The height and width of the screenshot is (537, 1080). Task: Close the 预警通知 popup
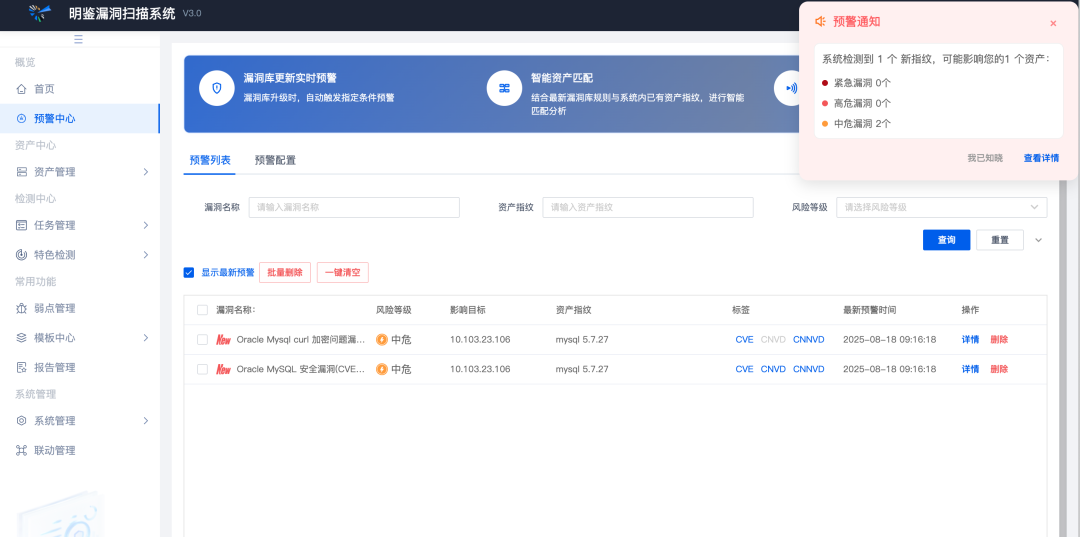click(x=1053, y=23)
